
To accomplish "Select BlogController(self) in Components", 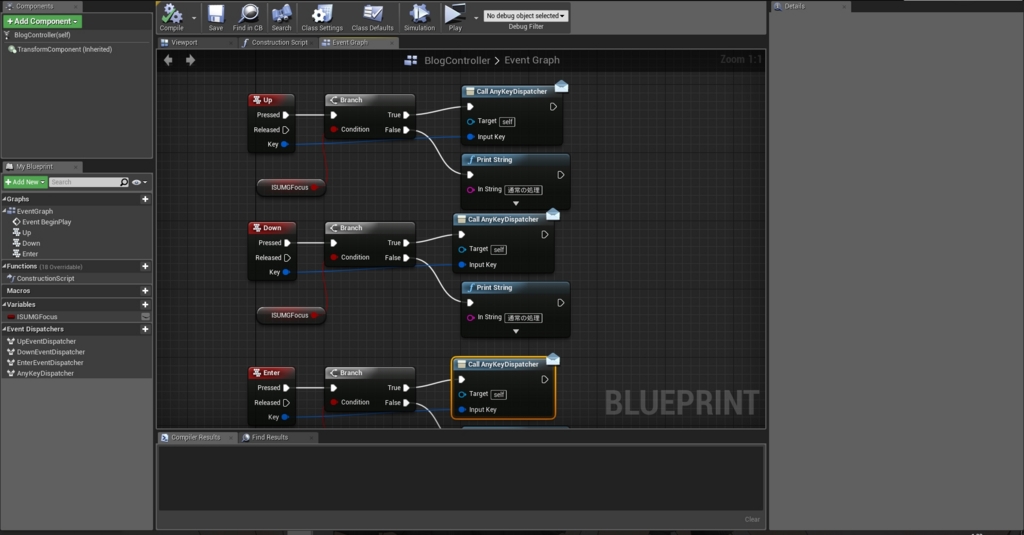I will click(42, 35).
